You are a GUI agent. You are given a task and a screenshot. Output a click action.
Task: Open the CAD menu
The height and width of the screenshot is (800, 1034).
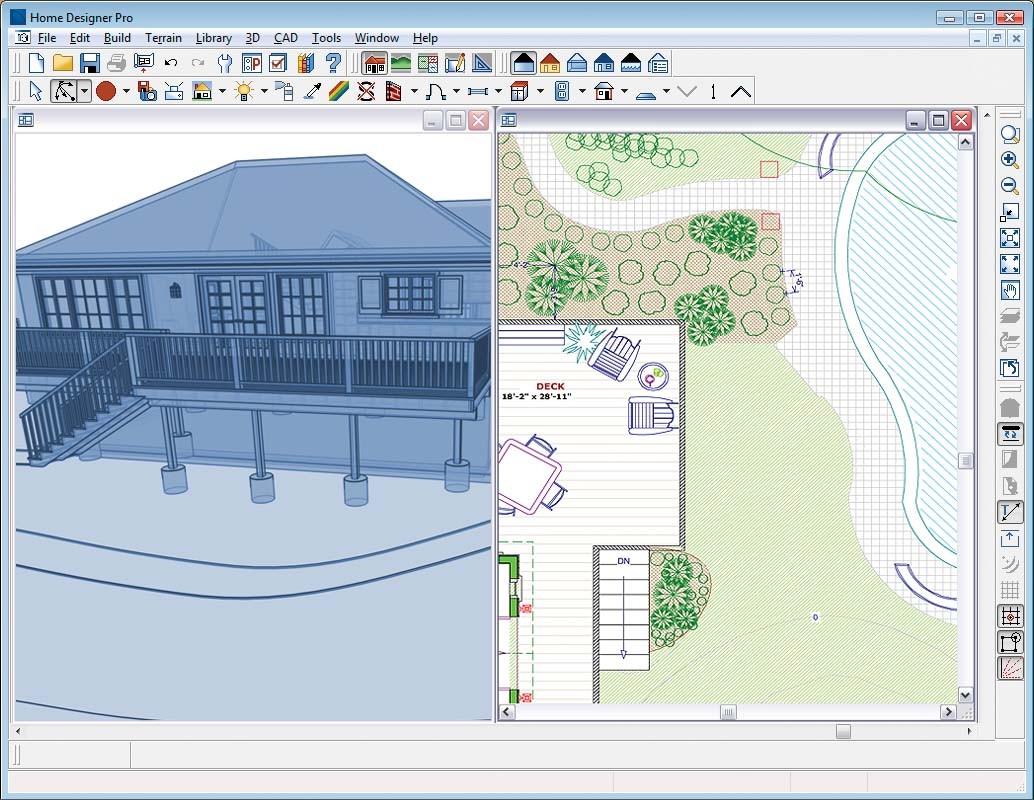coord(286,38)
